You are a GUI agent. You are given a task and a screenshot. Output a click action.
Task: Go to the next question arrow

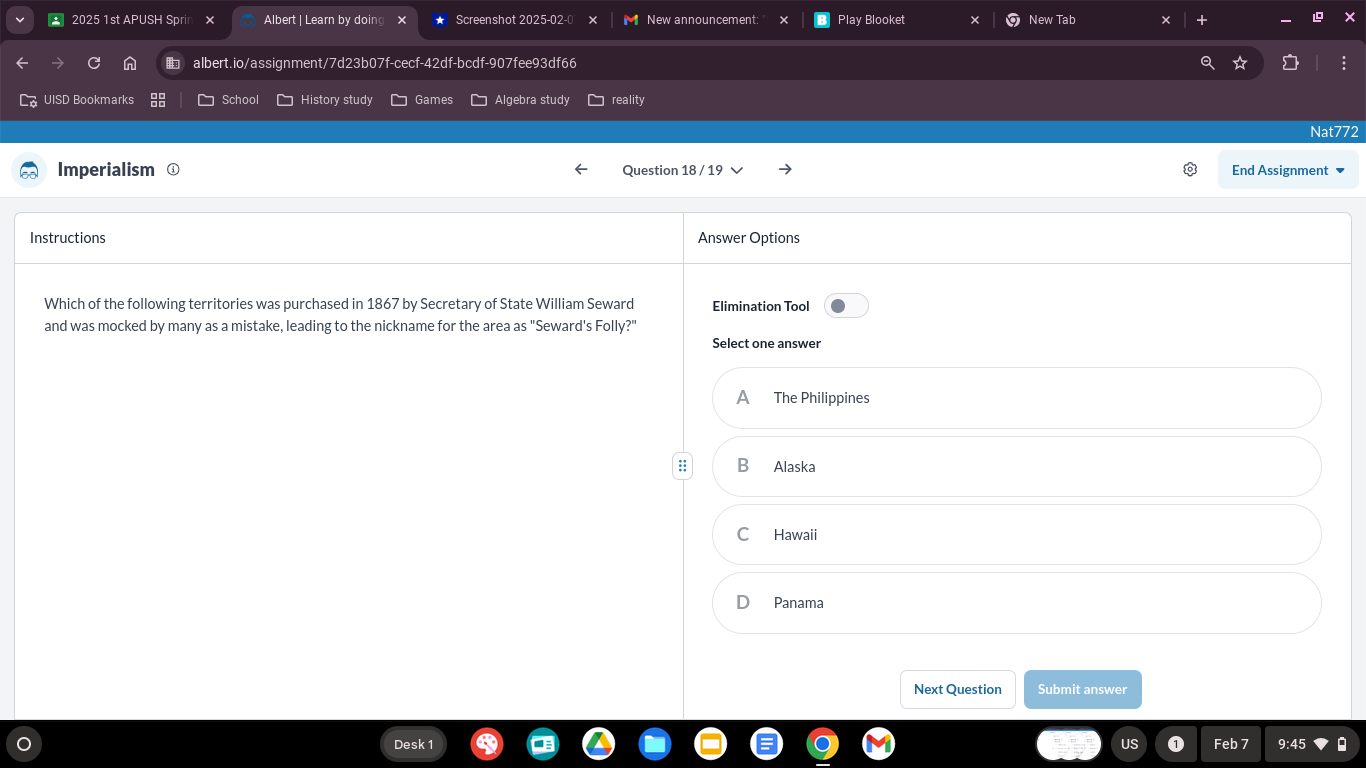[x=785, y=170]
